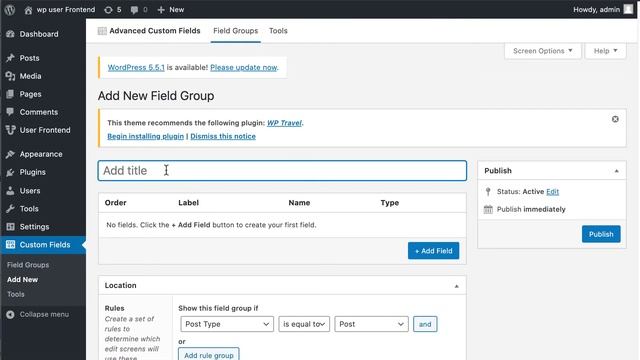This screenshot has height=360, width=640.
Task: Open the Post Type rule dropdown
Action: coord(227,324)
